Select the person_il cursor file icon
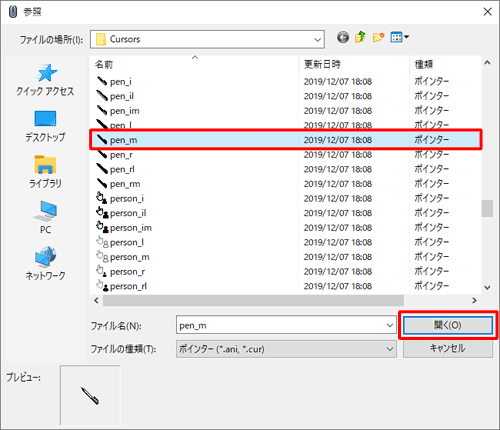 (x=102, y=213)
